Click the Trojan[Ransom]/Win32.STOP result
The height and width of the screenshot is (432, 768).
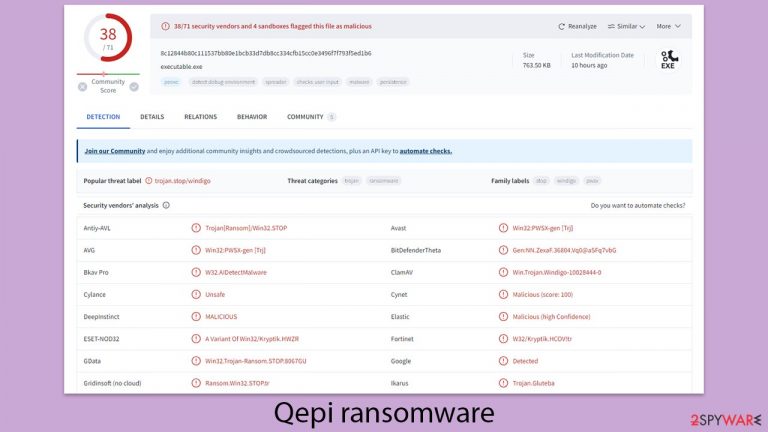click(246, 228)
